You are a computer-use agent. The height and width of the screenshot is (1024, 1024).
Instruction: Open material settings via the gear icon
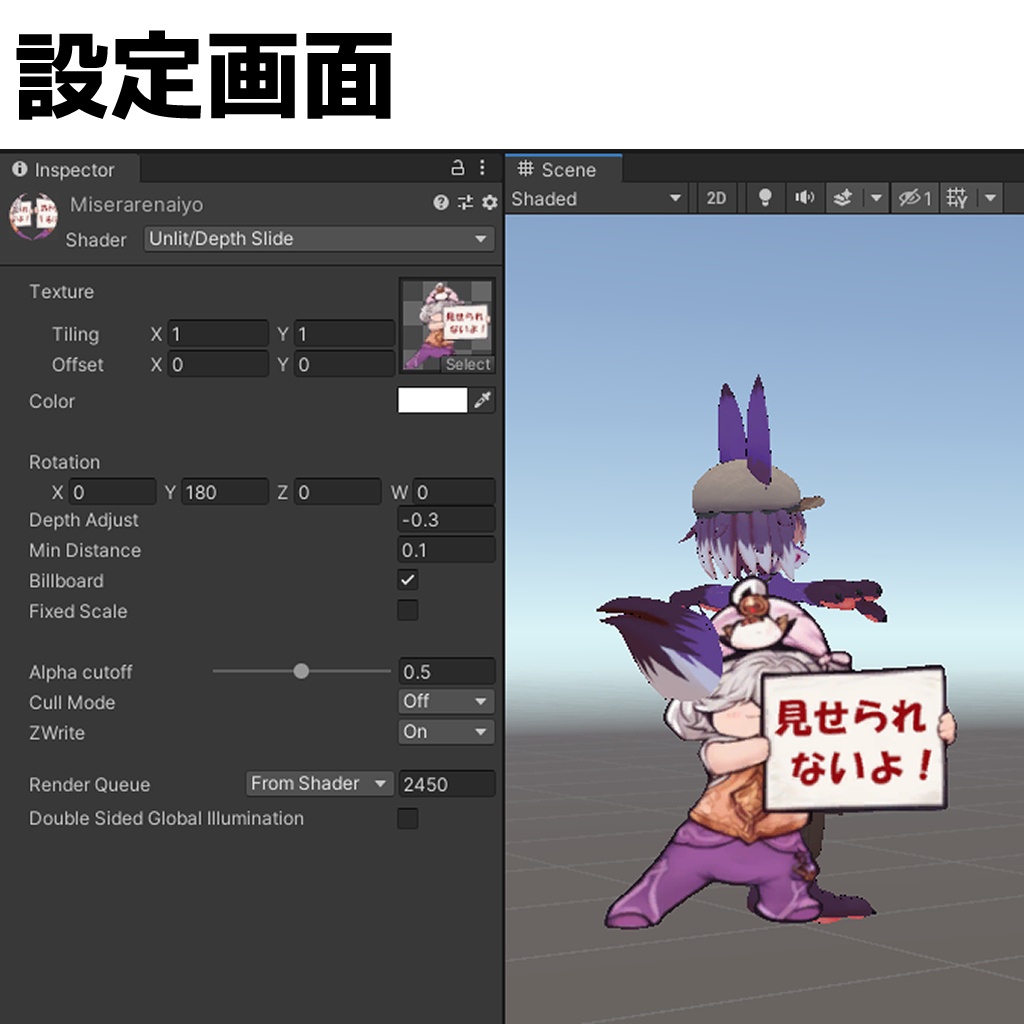[490, 203]
